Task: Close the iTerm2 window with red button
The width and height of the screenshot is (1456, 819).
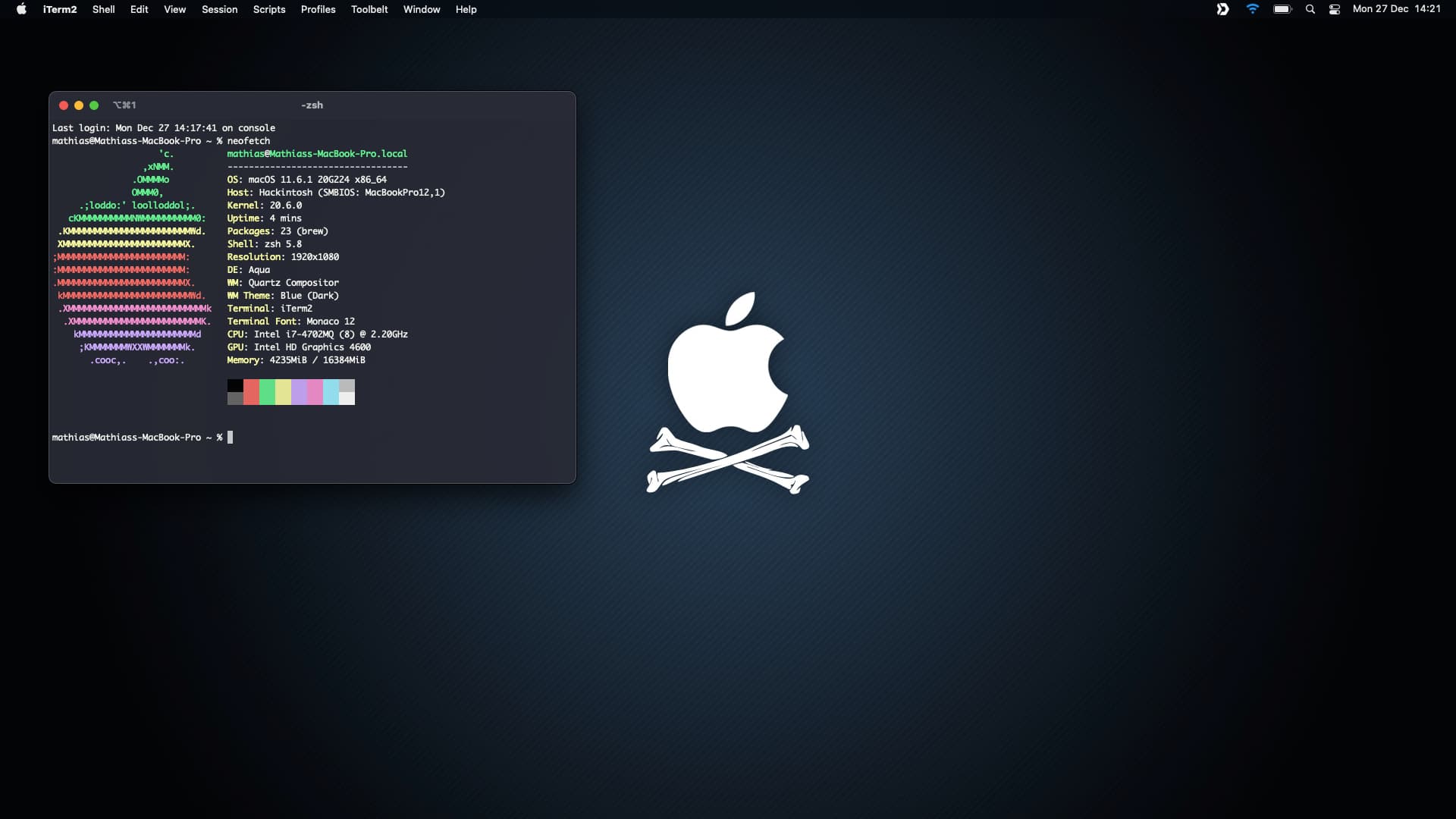Action: coord(64,105)
